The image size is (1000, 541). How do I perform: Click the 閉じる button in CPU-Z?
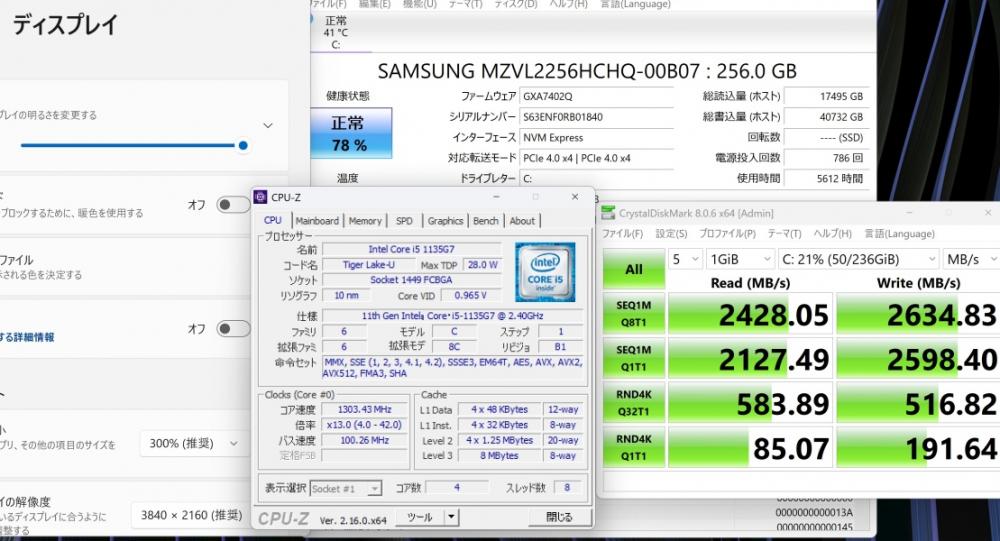559,517
